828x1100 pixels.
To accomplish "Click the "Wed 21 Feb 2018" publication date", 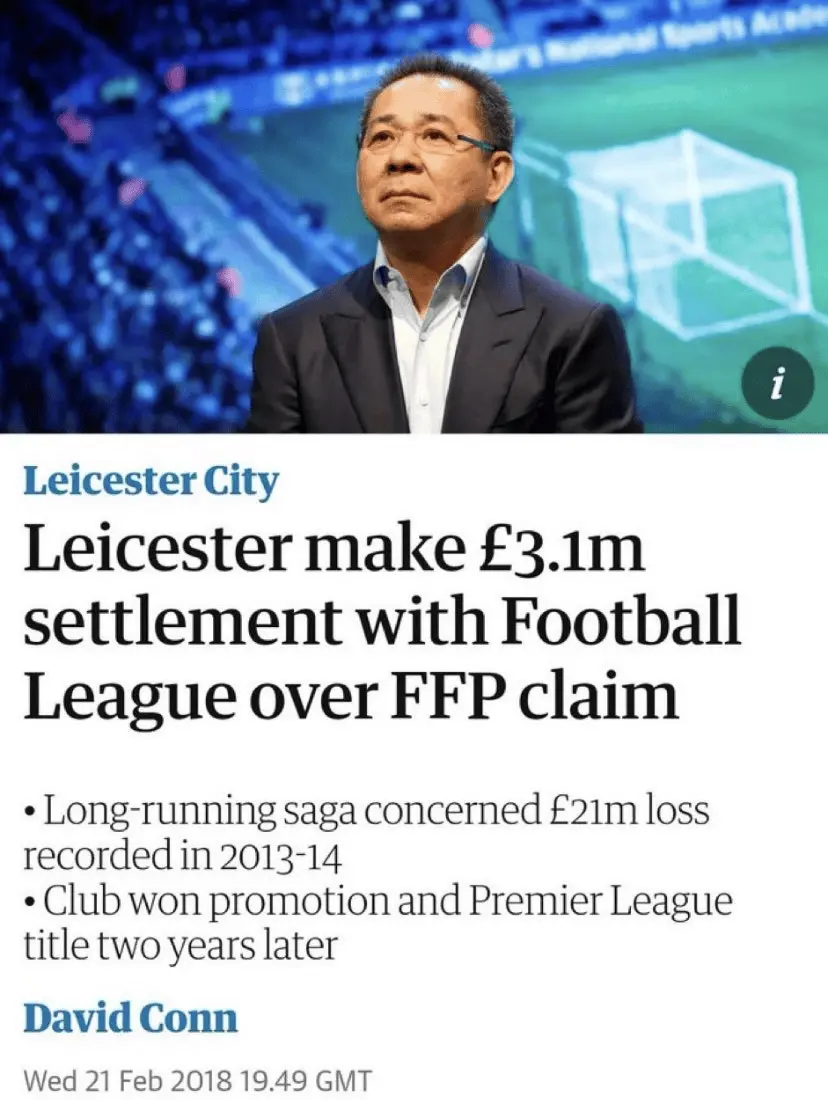I will pyautogui.click(x=126, y=1080).
